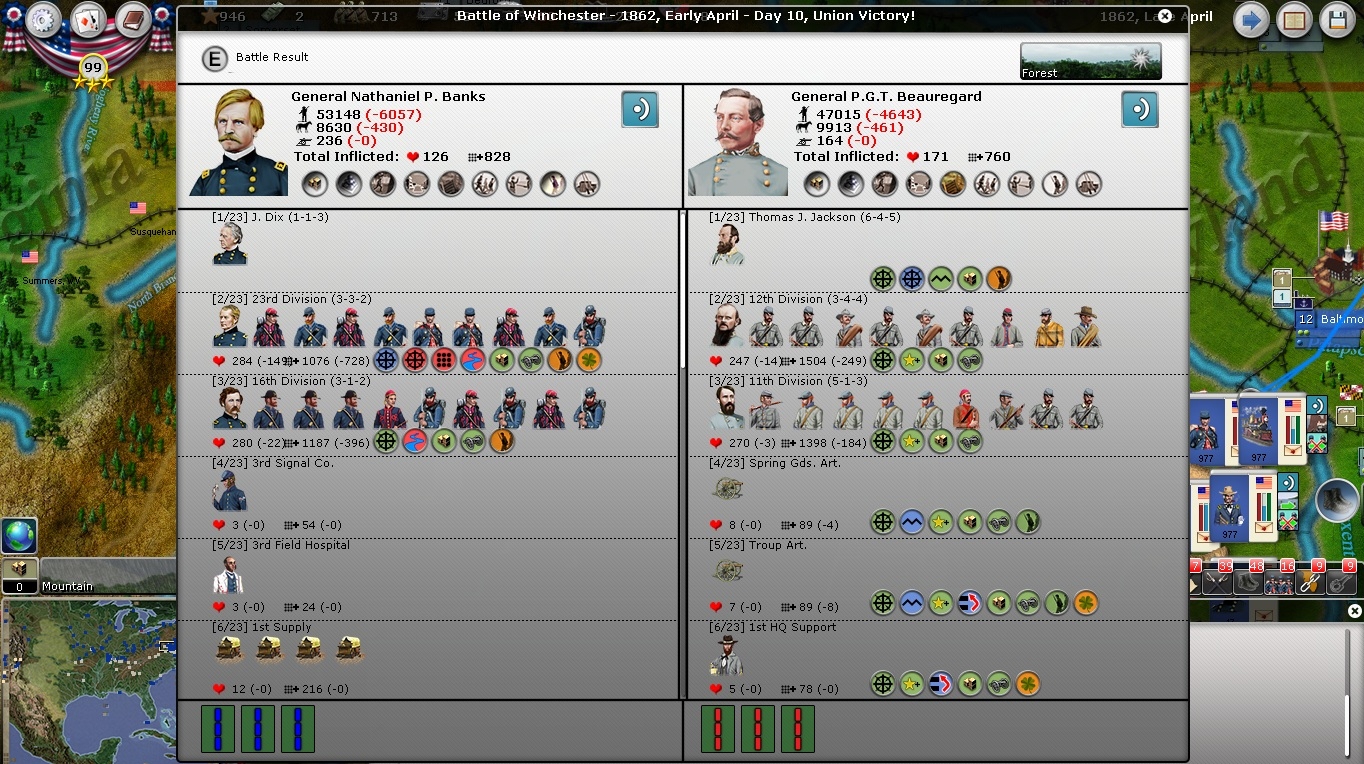Click the blue arrow end turn button
Viewport: 1364px width, 764px height.
click(1250, 20)
